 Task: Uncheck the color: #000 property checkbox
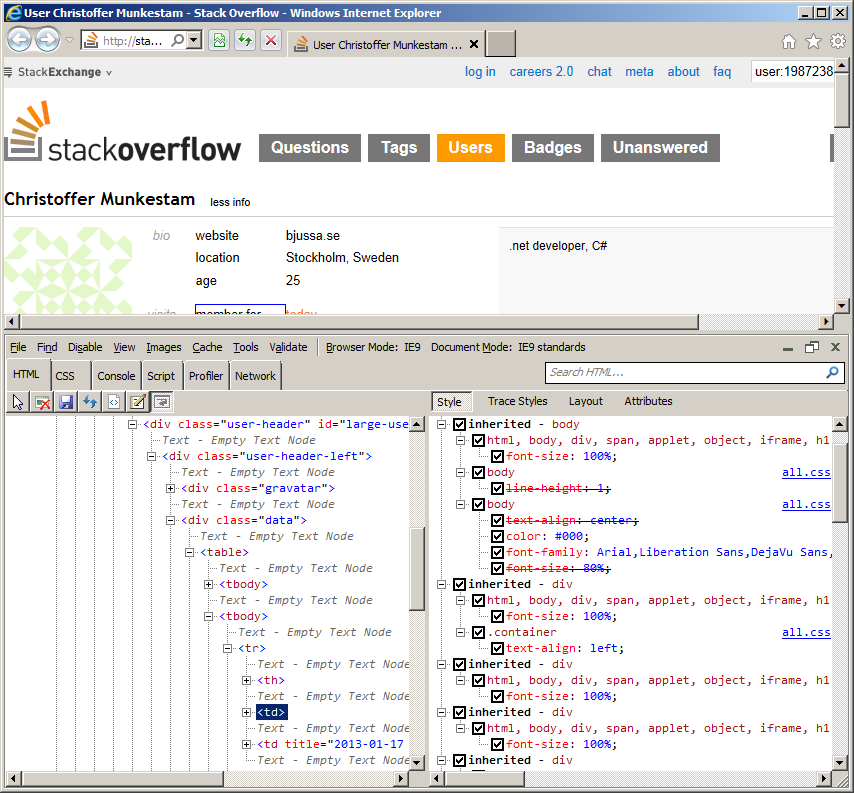pyautogui.click(x=497, y=536)
